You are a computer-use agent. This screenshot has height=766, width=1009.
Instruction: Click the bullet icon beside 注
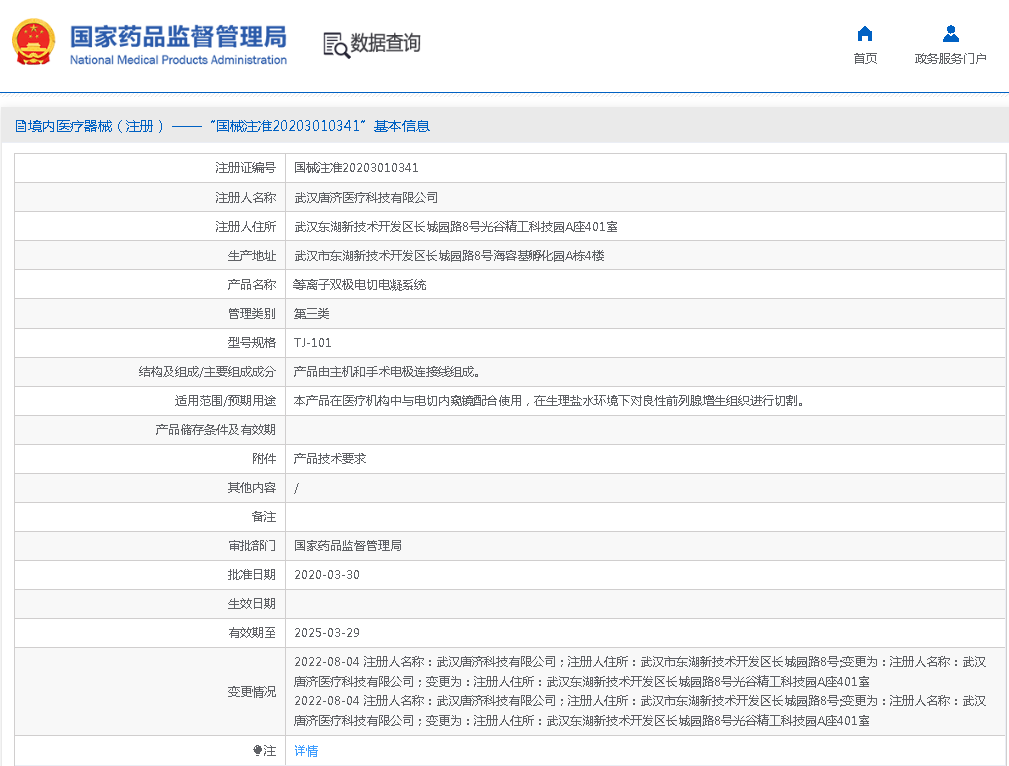coord(257,750)
